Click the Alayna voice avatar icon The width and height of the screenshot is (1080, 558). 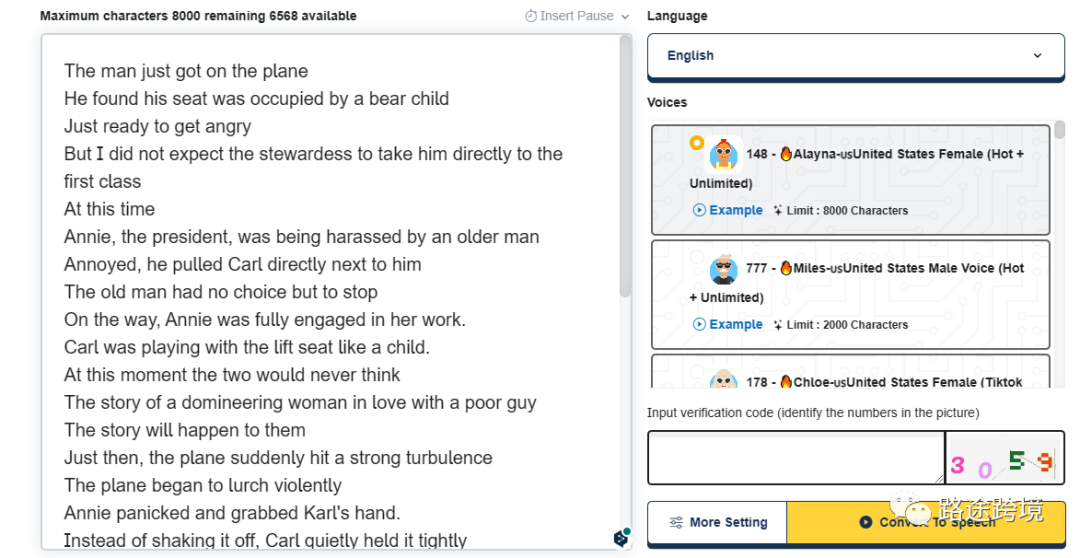[724, 154]
